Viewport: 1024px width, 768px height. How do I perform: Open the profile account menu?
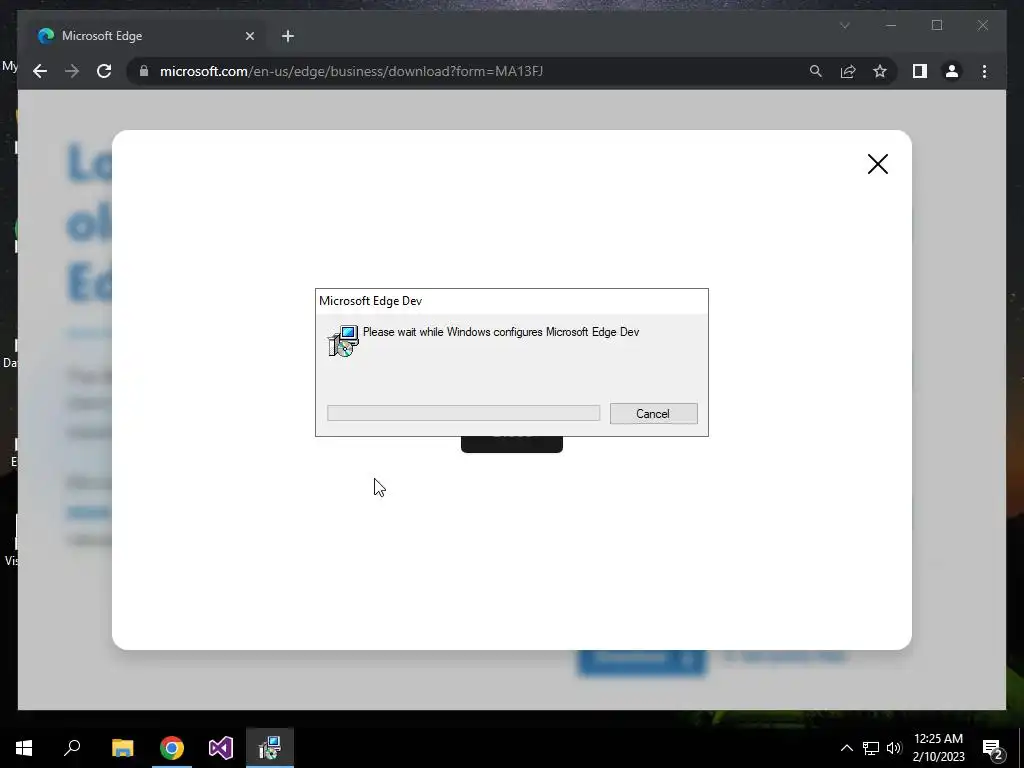(x=952, y=71)
